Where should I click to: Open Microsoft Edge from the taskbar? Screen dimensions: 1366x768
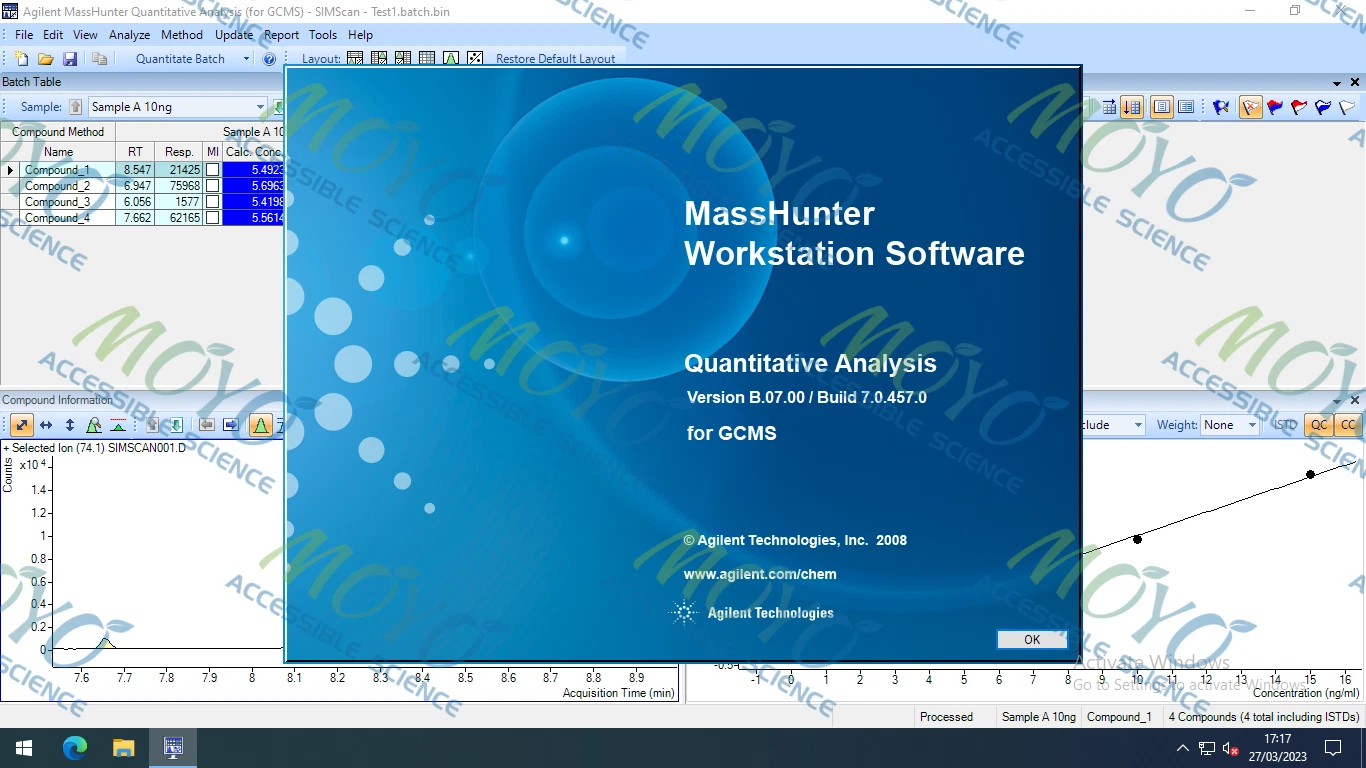point(75,747)
